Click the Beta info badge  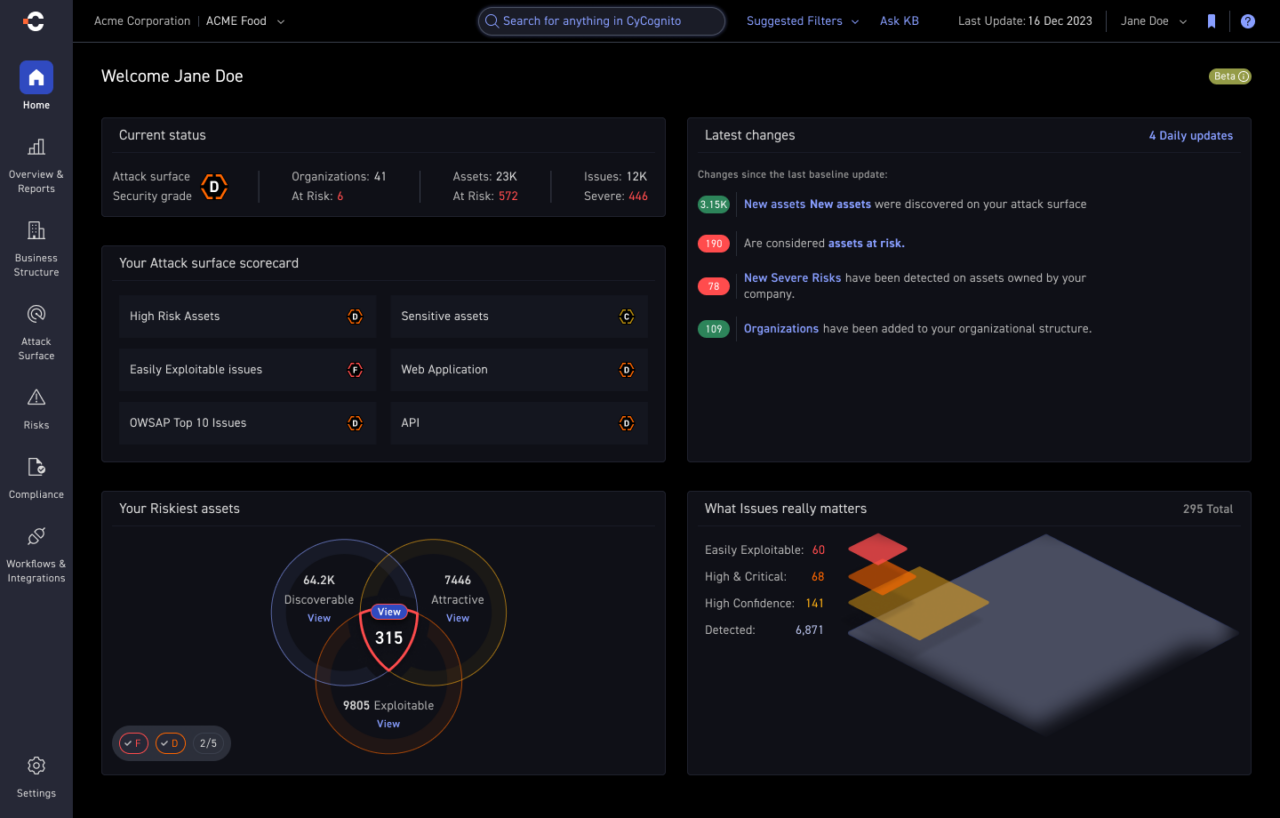point(1230,76)
